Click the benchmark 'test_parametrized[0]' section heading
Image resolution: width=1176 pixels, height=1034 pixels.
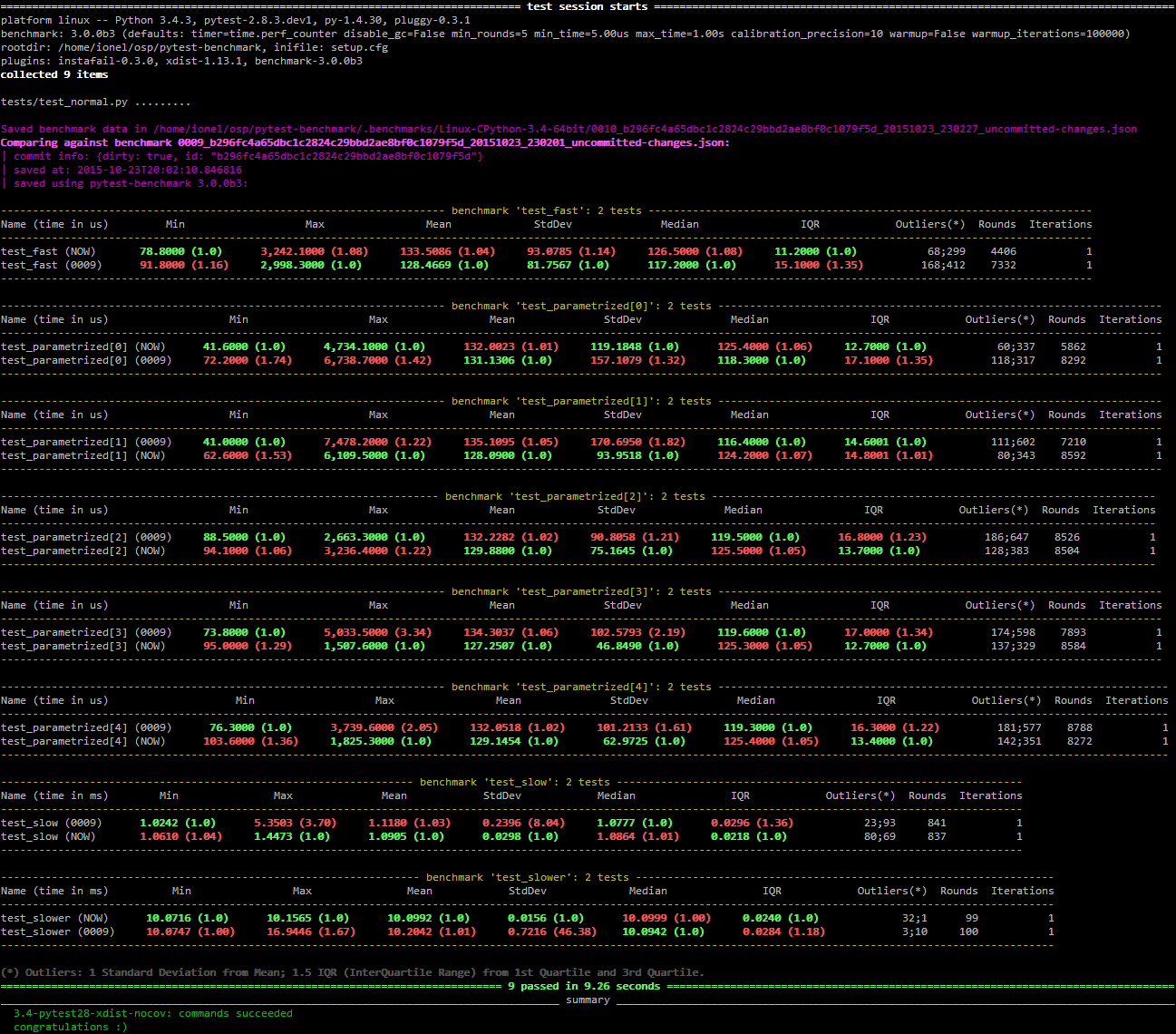[x=581, y=306]
